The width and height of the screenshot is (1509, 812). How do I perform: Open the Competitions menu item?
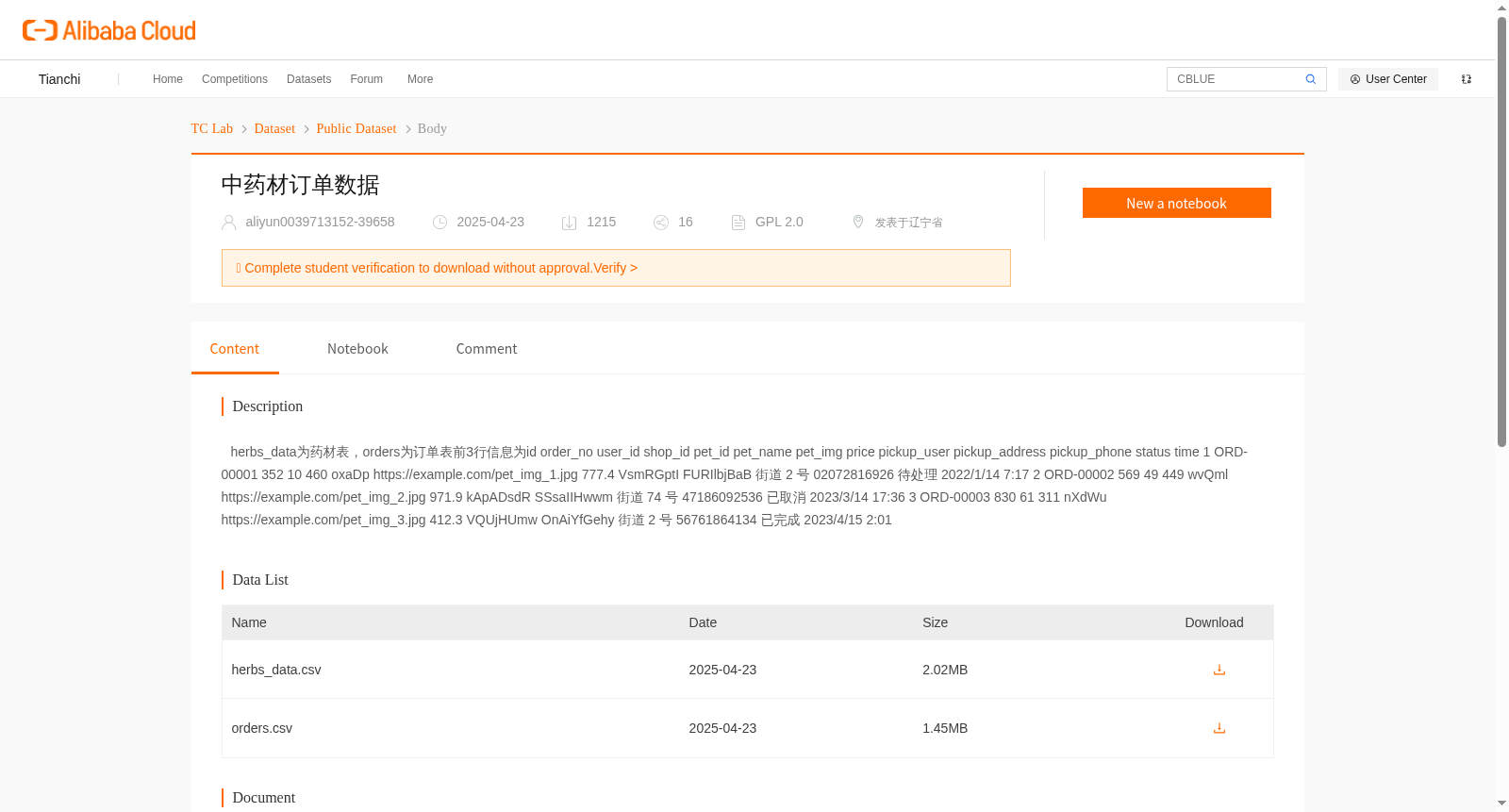click(x=235, y=79)
